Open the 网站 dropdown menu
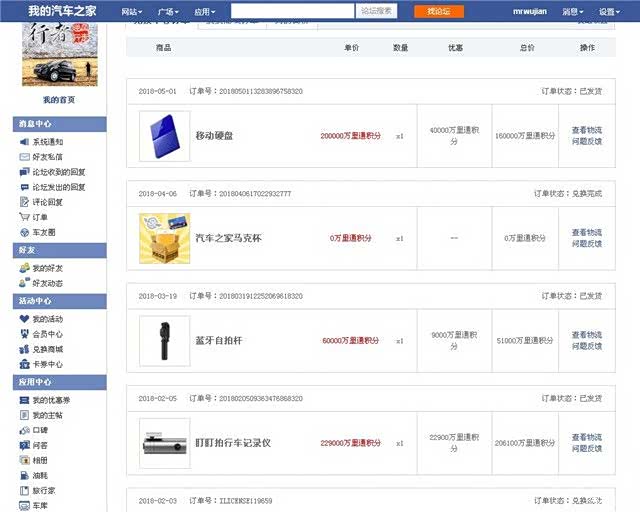This screenshot has height=512, width=640. point(131,12)
